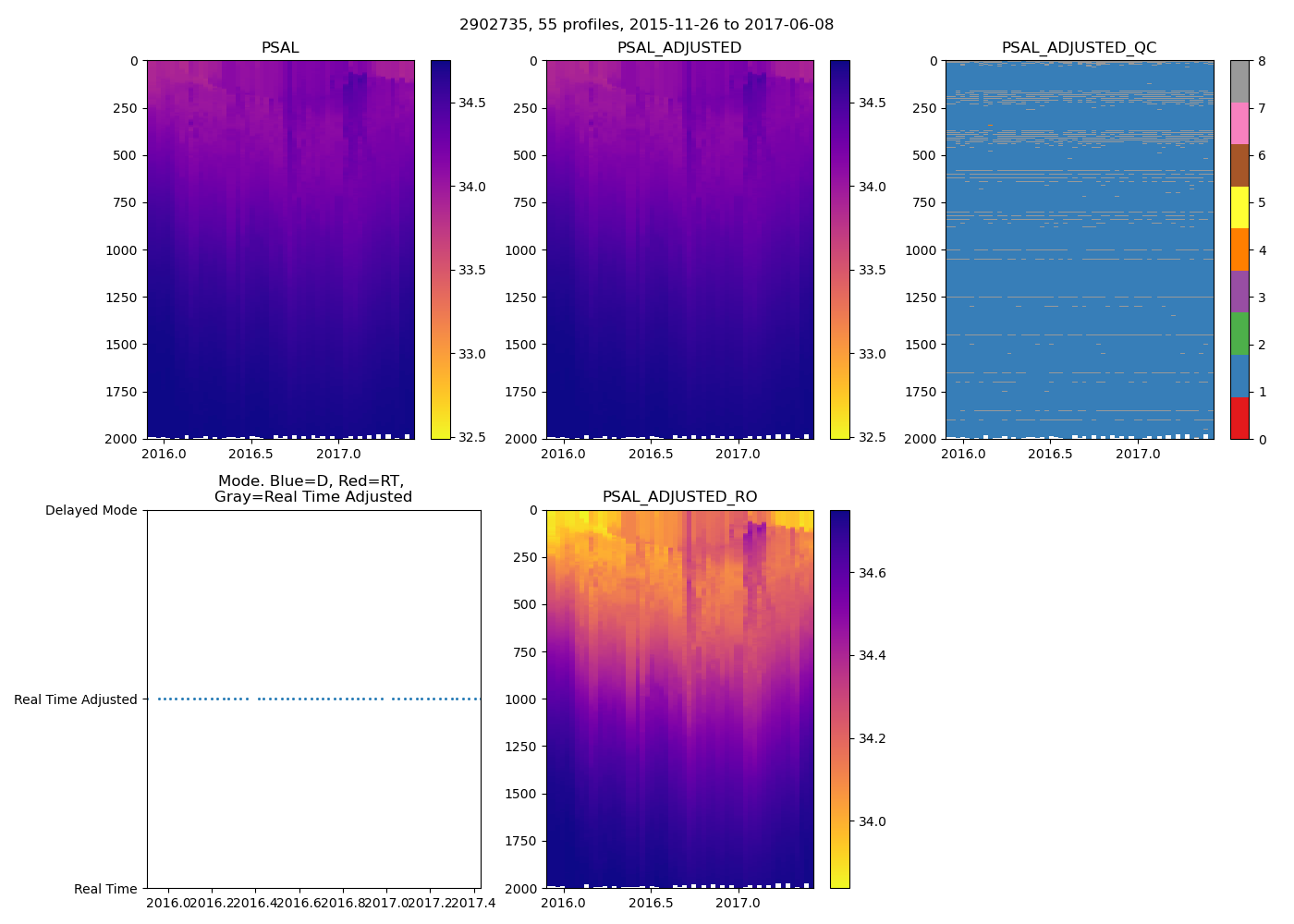Select the yellow segment of the QC colorbar
1294x924 pixels.
[x=1239, y=208]
